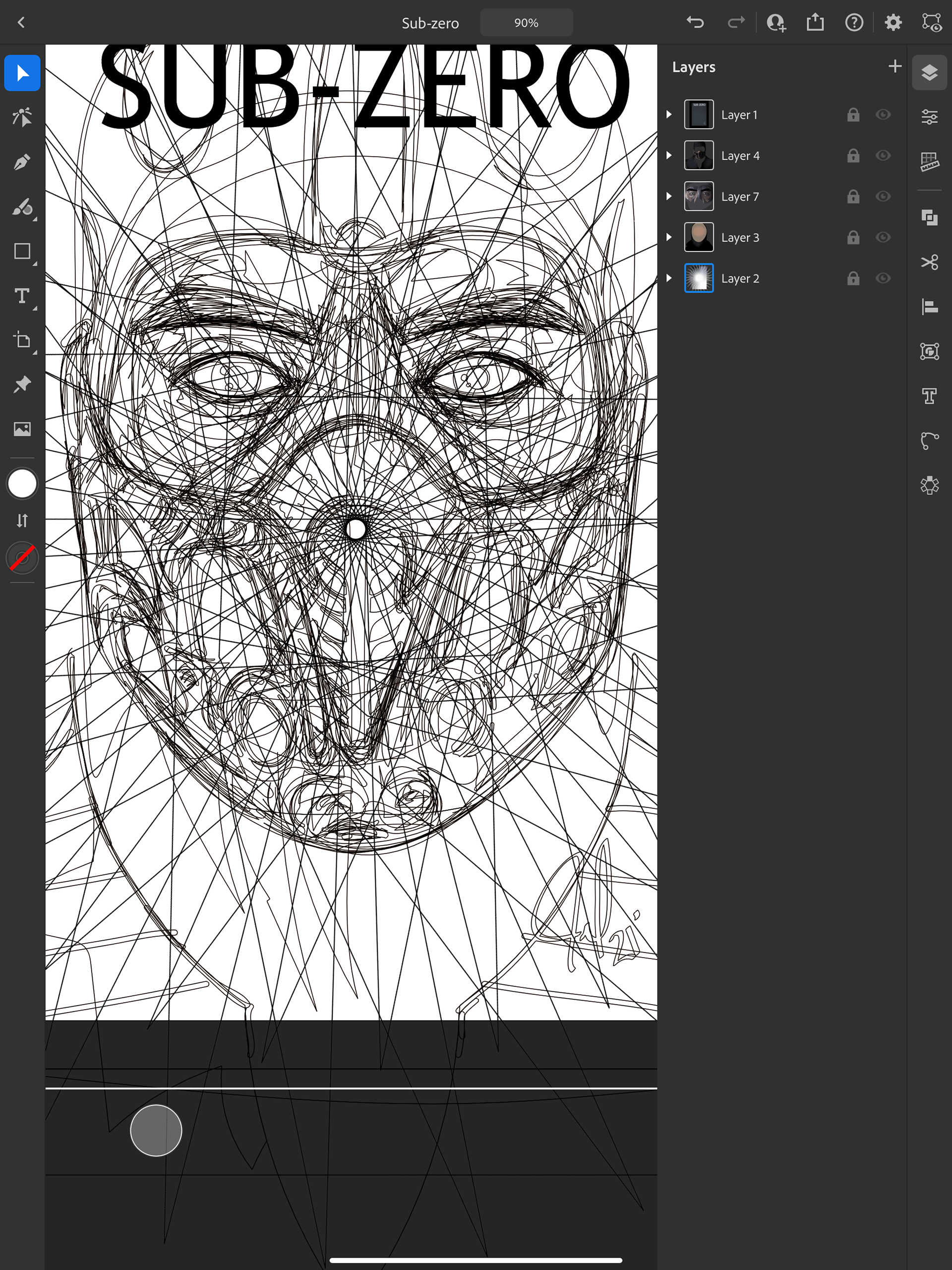Select the Direct Selection tool

tap(22, 118)
